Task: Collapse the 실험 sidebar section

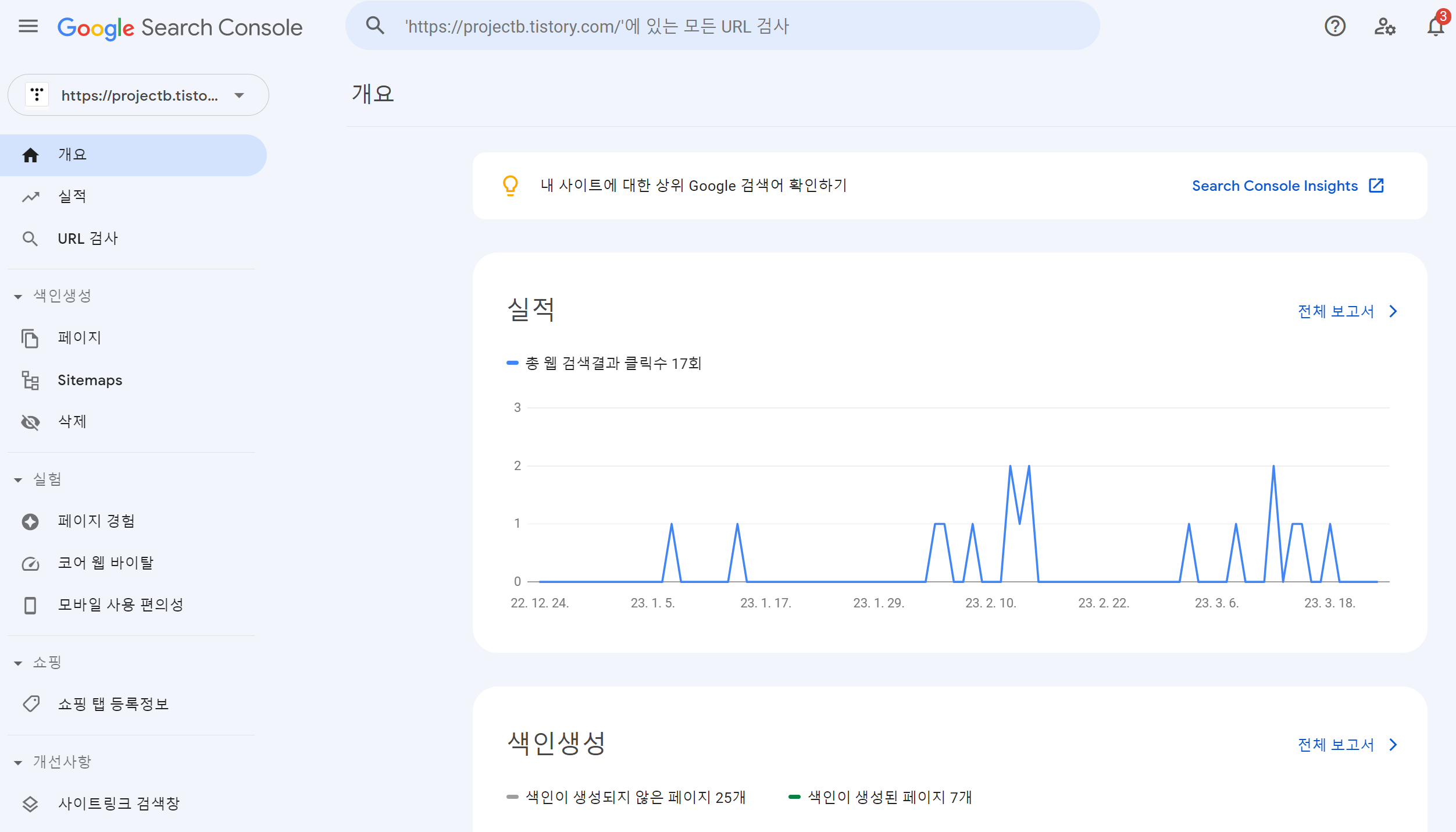Action: click(x=18, y=480)
